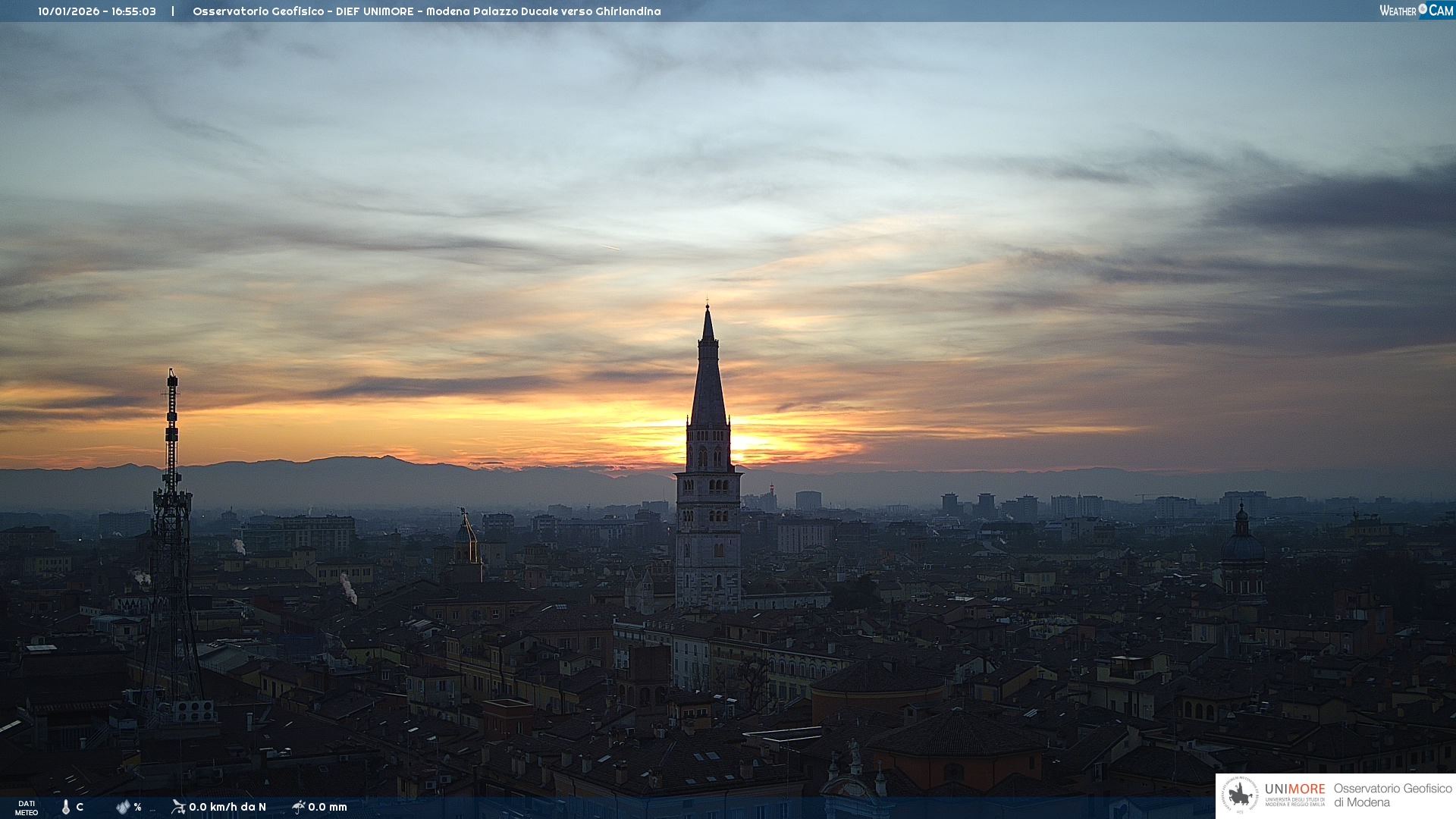Select the 0.0 mm rainfall reading
The width and height of the screenshot is (1456, 819).
click(328, 807)
